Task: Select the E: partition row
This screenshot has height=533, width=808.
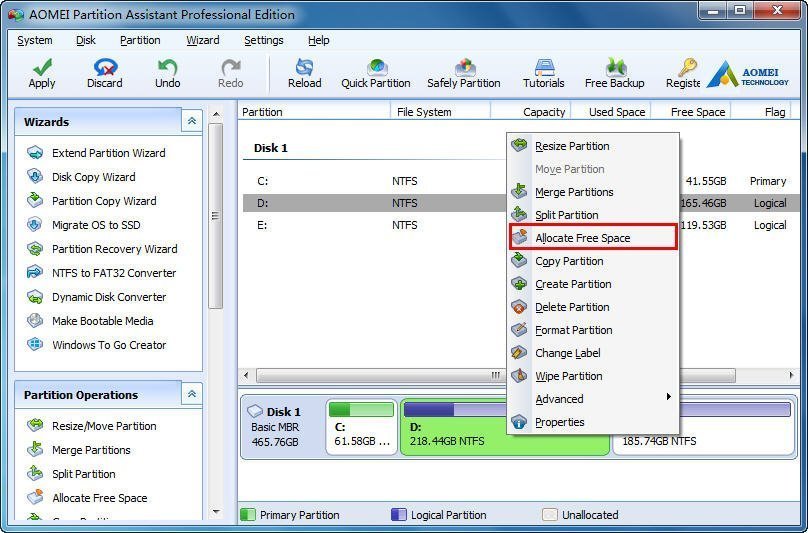Action: point(521,225)
